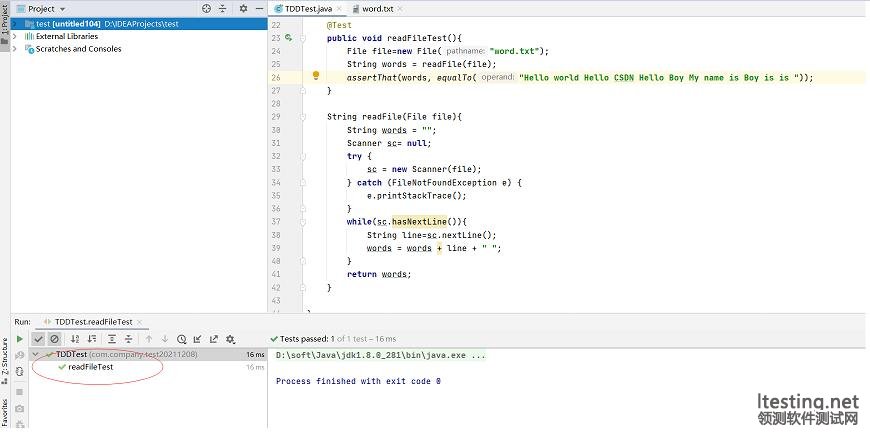Click the "word.txt" string on line 24
This screenshot has width=870, height=432.
(514, 51)
